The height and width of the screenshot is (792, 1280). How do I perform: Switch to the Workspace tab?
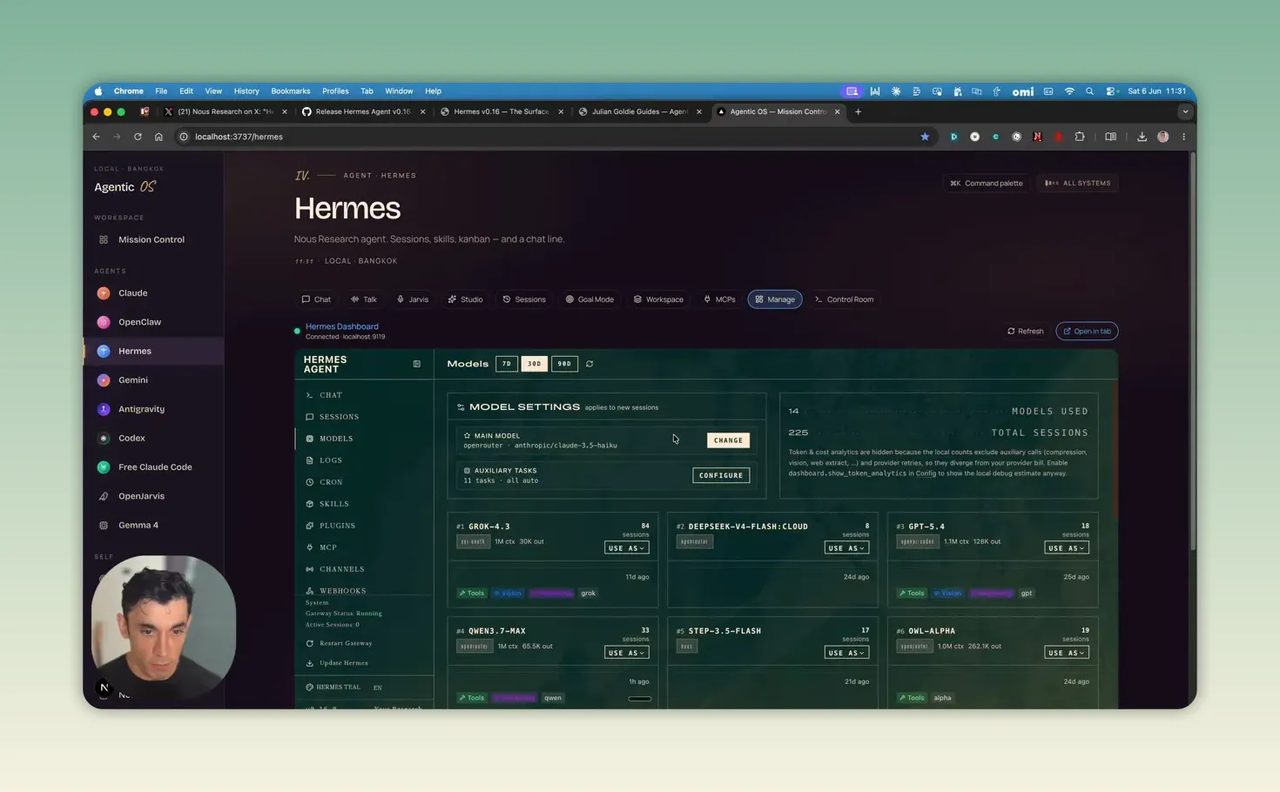(x=658, y=299)
